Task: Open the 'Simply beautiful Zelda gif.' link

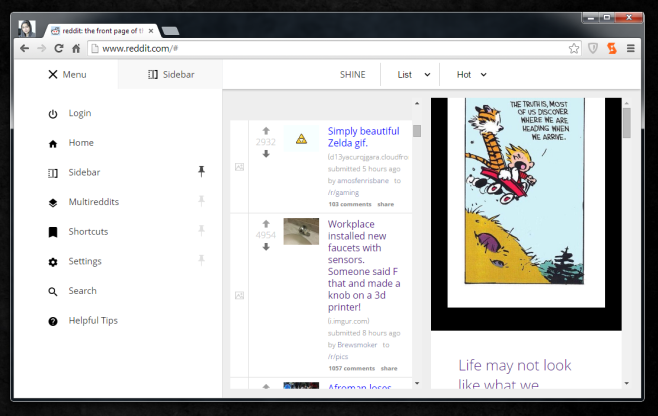Action: 363,137
